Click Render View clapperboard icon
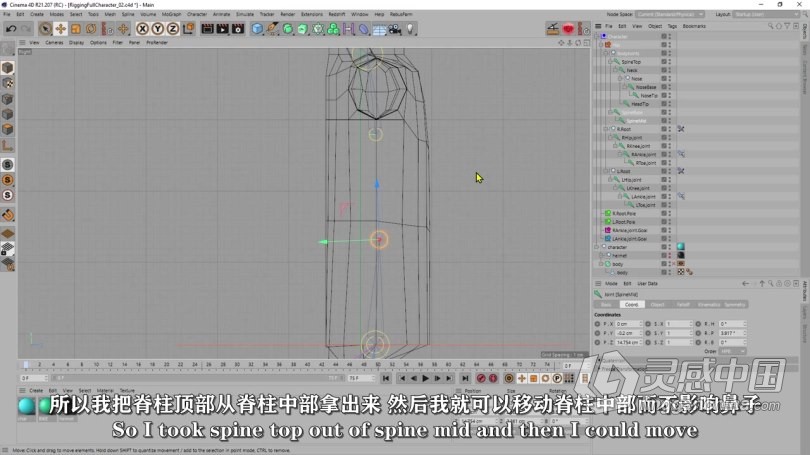 click(x=207, y=29)
